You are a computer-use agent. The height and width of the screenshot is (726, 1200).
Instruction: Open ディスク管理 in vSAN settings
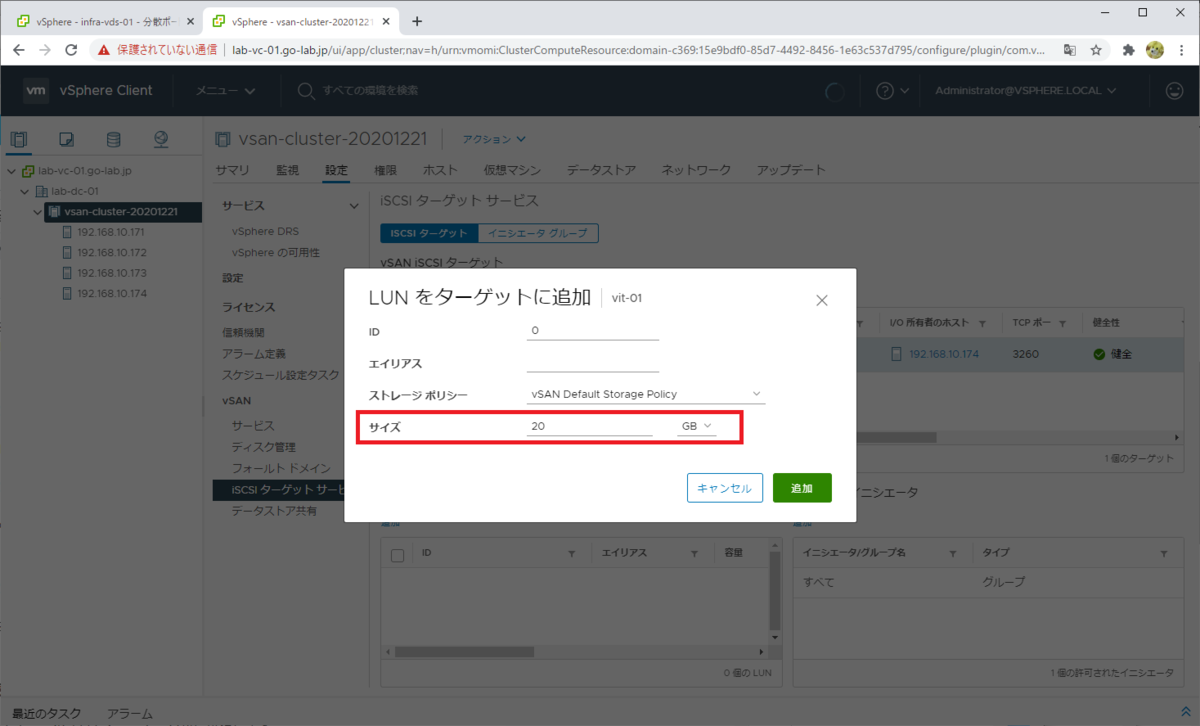point(263,447)
